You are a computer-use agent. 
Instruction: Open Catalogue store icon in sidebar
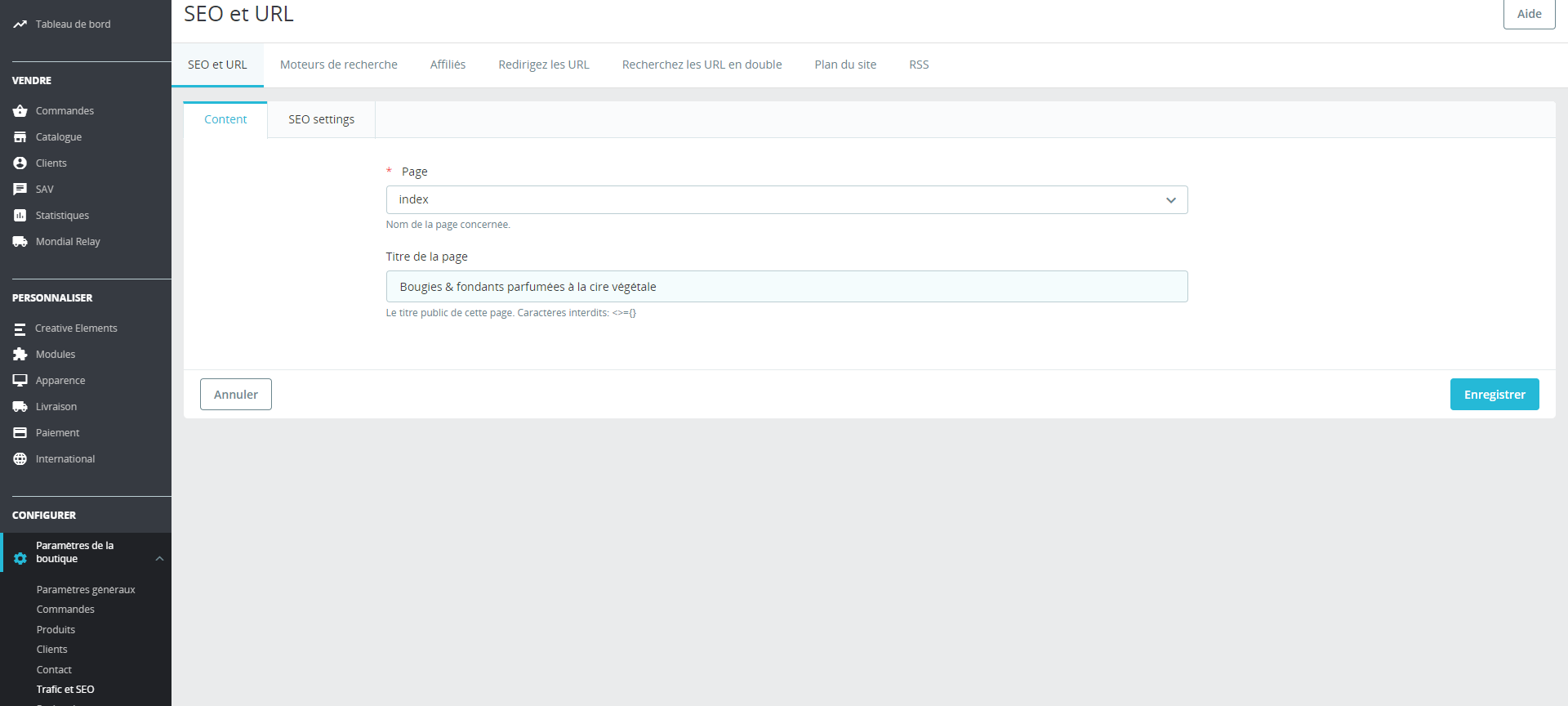[x=20, y=137]
